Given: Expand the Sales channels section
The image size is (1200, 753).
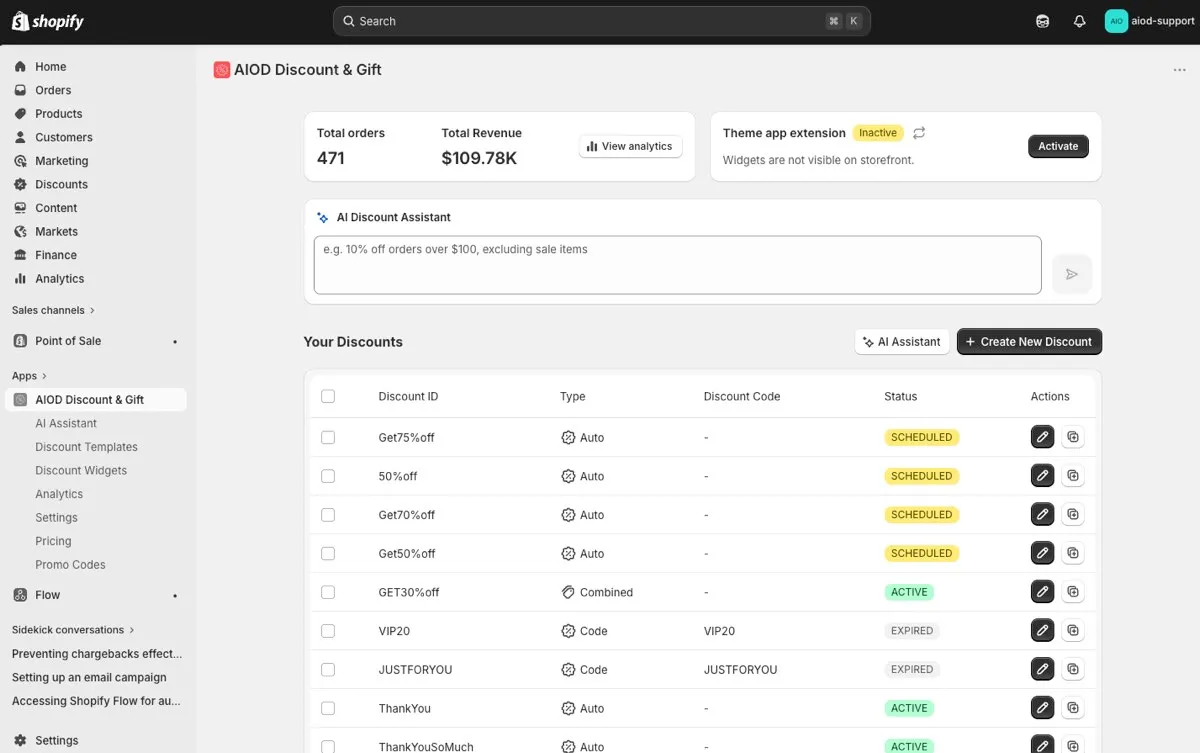Looking at the screenshot, I should click(x=54, y=310).
